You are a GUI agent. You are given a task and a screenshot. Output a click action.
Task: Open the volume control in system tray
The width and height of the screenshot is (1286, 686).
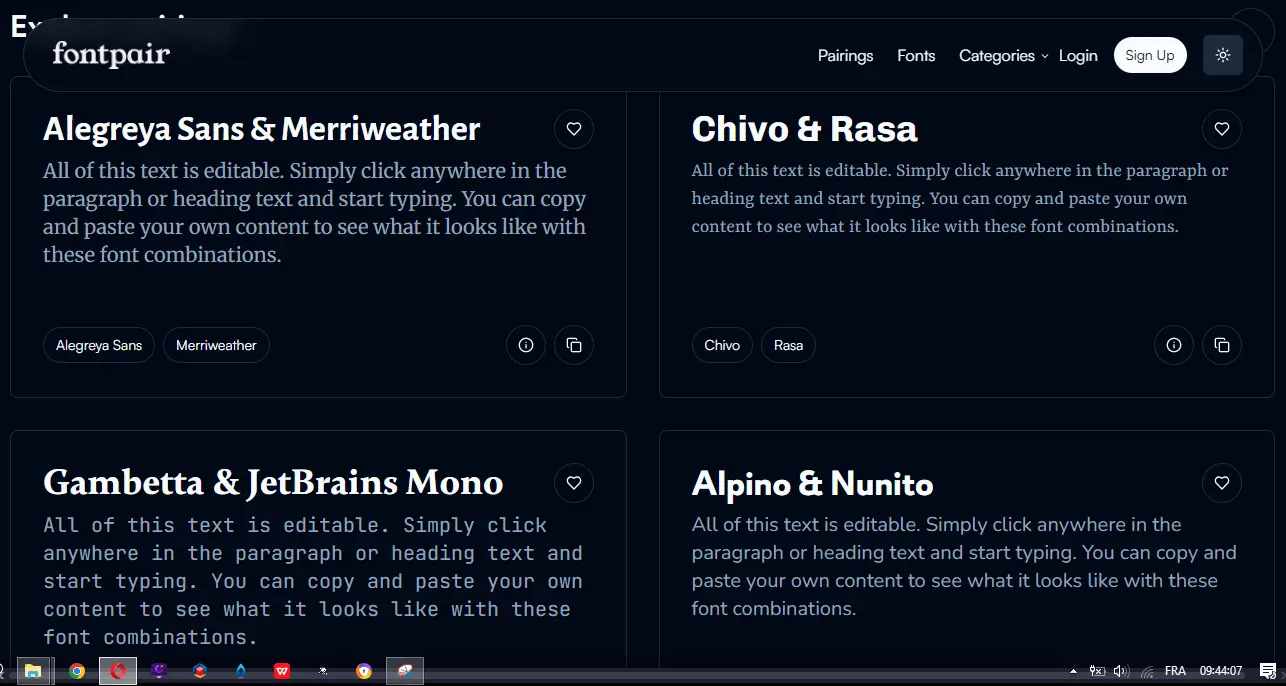click(1121, 671)
